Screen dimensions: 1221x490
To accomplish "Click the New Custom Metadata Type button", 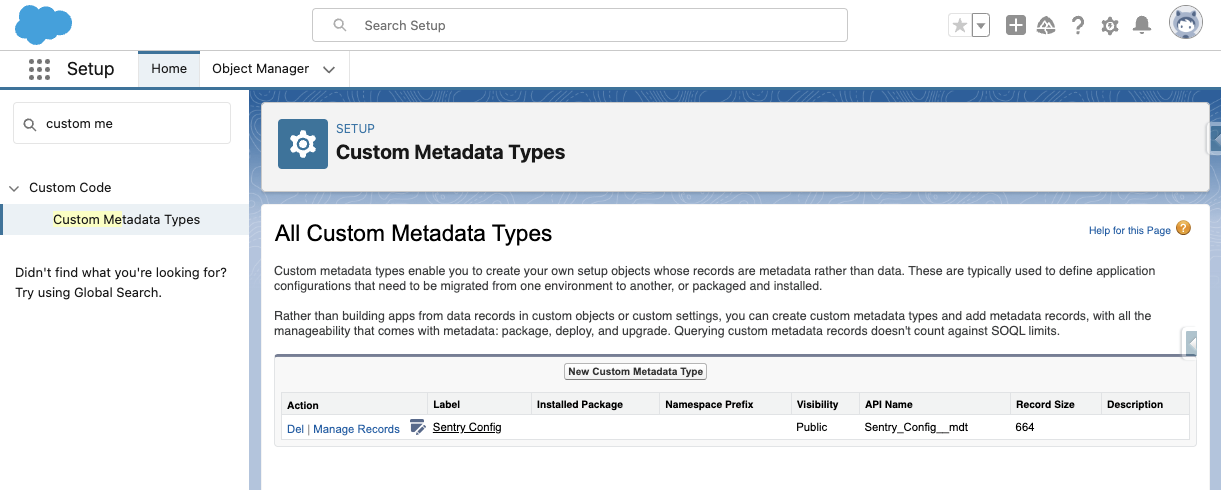I will pyautogui.click(x=636, y=371).
